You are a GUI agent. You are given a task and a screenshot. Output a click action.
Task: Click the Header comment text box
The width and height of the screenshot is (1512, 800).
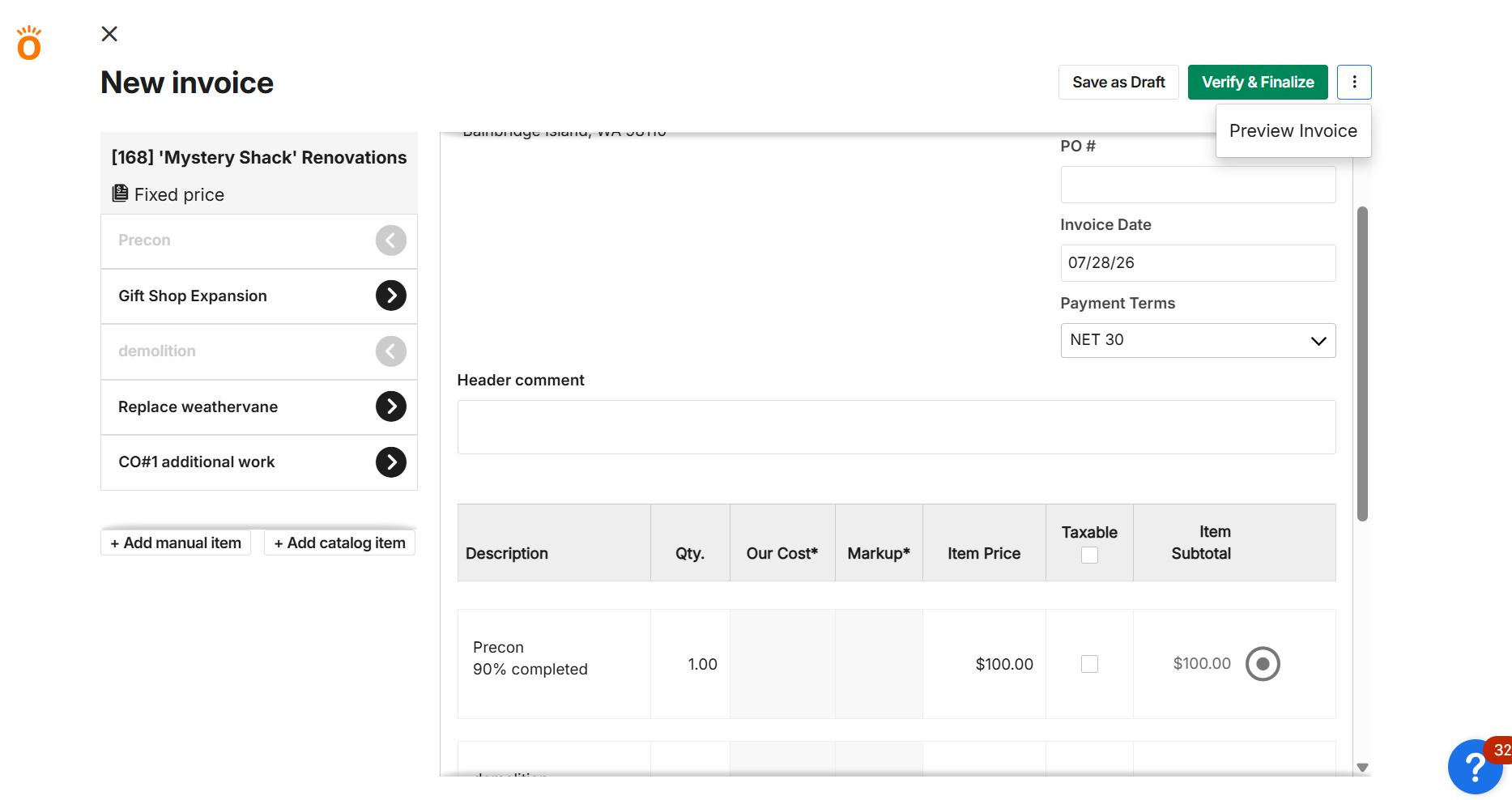896,427
